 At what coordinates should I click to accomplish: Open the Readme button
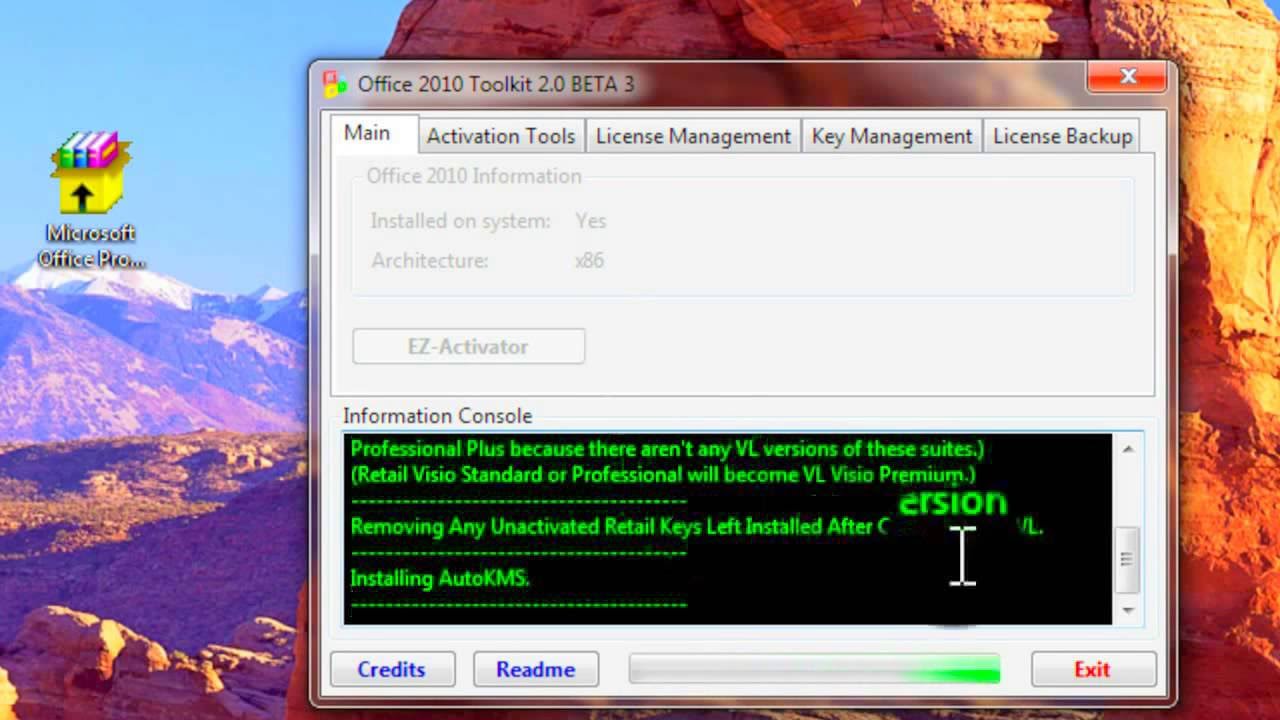pos(536,669)
